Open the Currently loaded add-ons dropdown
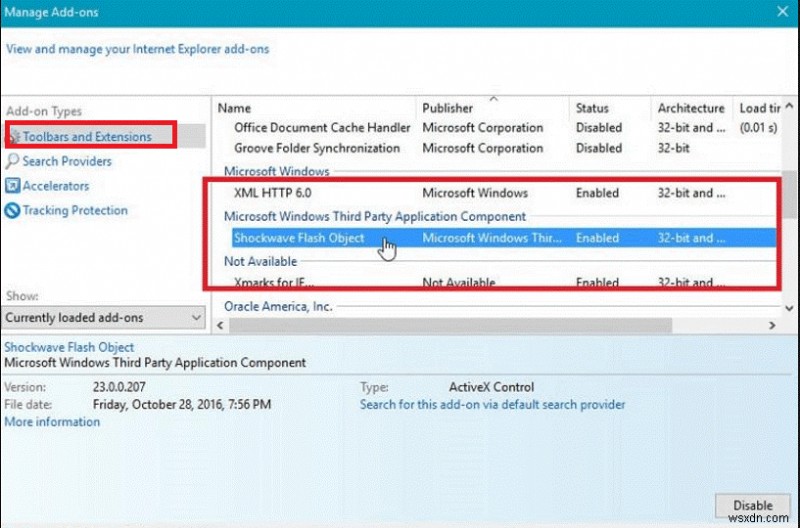Viewport: 800px width, 528px height. pos(103,317)
